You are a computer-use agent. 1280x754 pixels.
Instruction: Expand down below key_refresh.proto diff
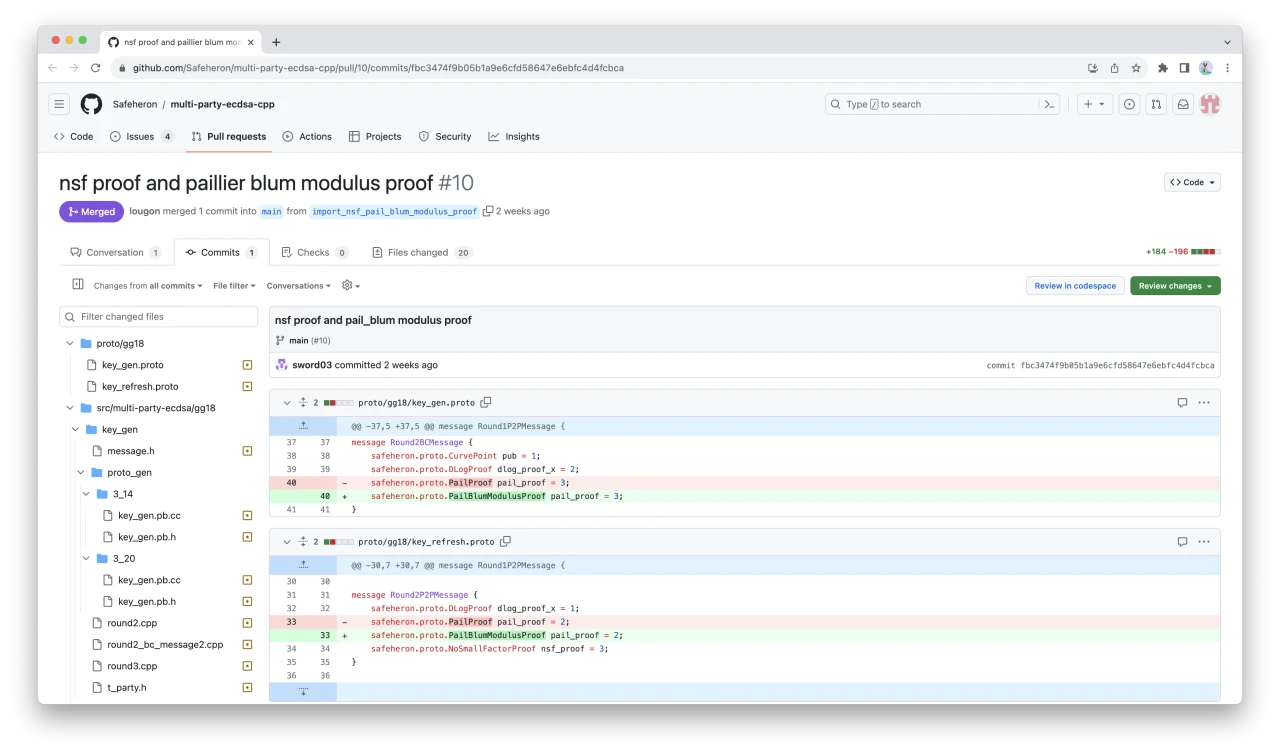[303, 692]
